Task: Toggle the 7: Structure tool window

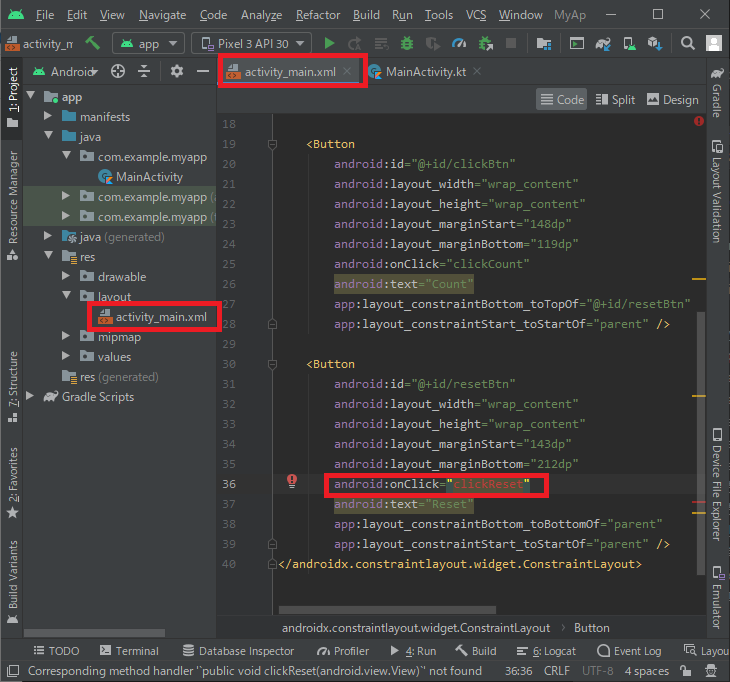Action: pyautogui.click(x=13, y=386)
